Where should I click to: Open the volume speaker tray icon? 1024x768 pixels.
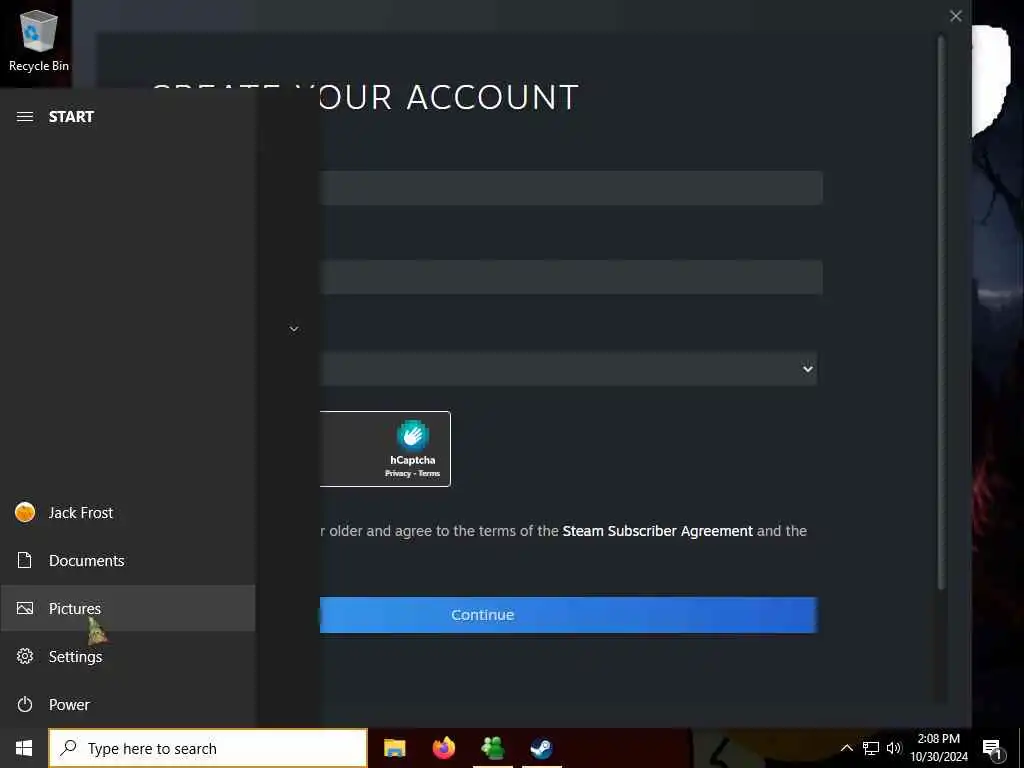893,748
